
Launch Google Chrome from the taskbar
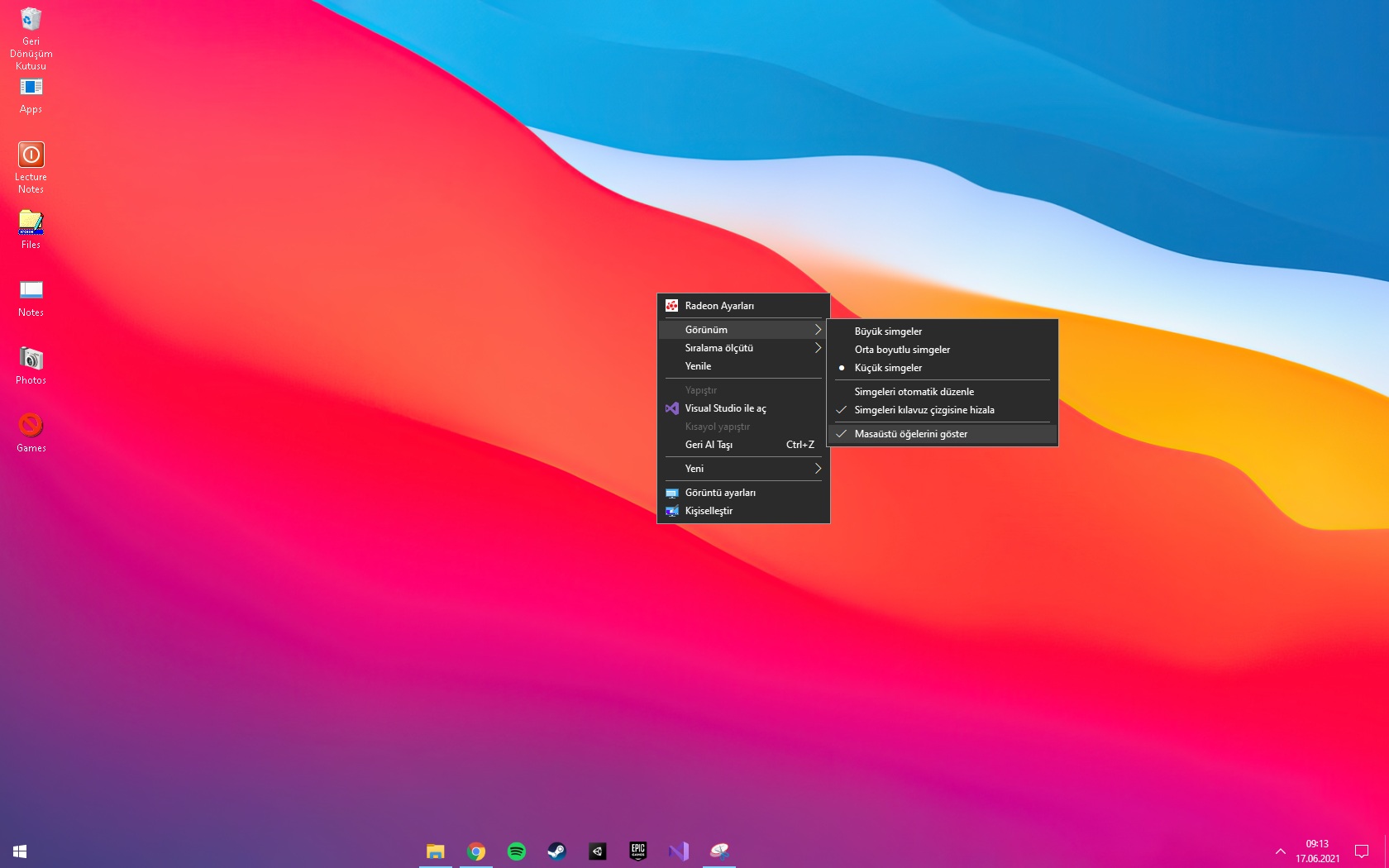point(476,851)
